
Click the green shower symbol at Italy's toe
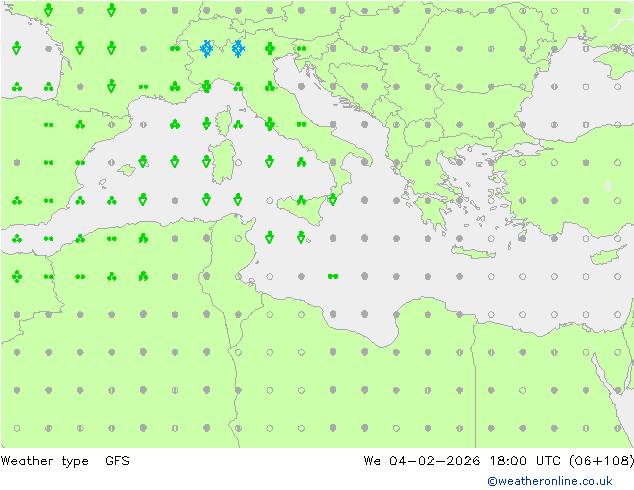332,199
